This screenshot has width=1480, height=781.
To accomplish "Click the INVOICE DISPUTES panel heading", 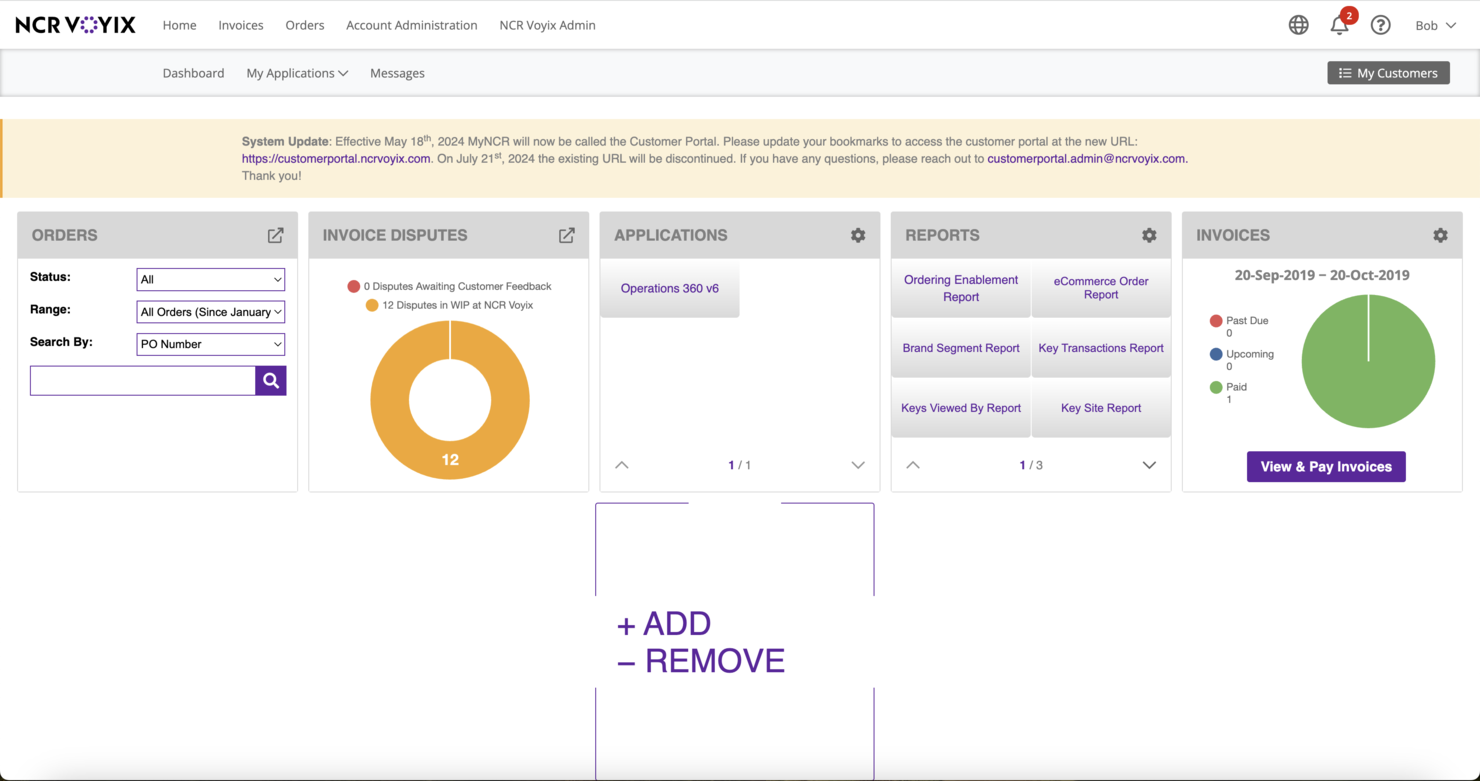I will [395, 235].
